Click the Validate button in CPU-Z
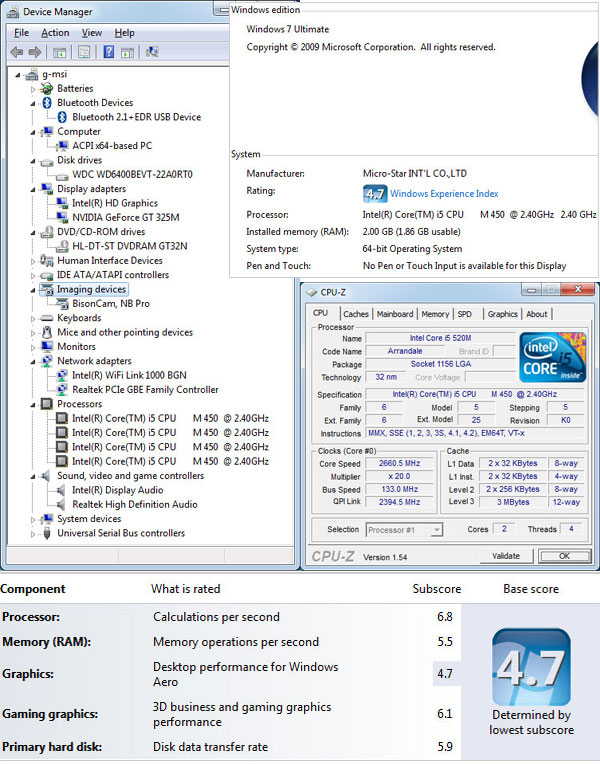 506,556
